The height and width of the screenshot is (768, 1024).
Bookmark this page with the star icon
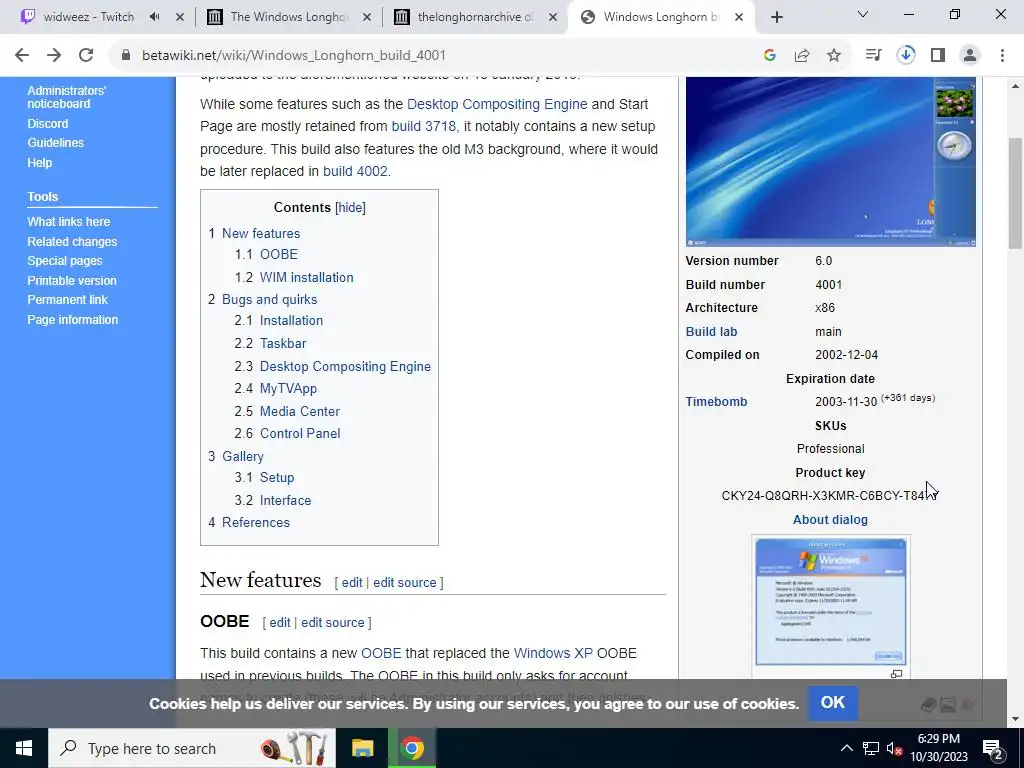click(x=834, y=56)
